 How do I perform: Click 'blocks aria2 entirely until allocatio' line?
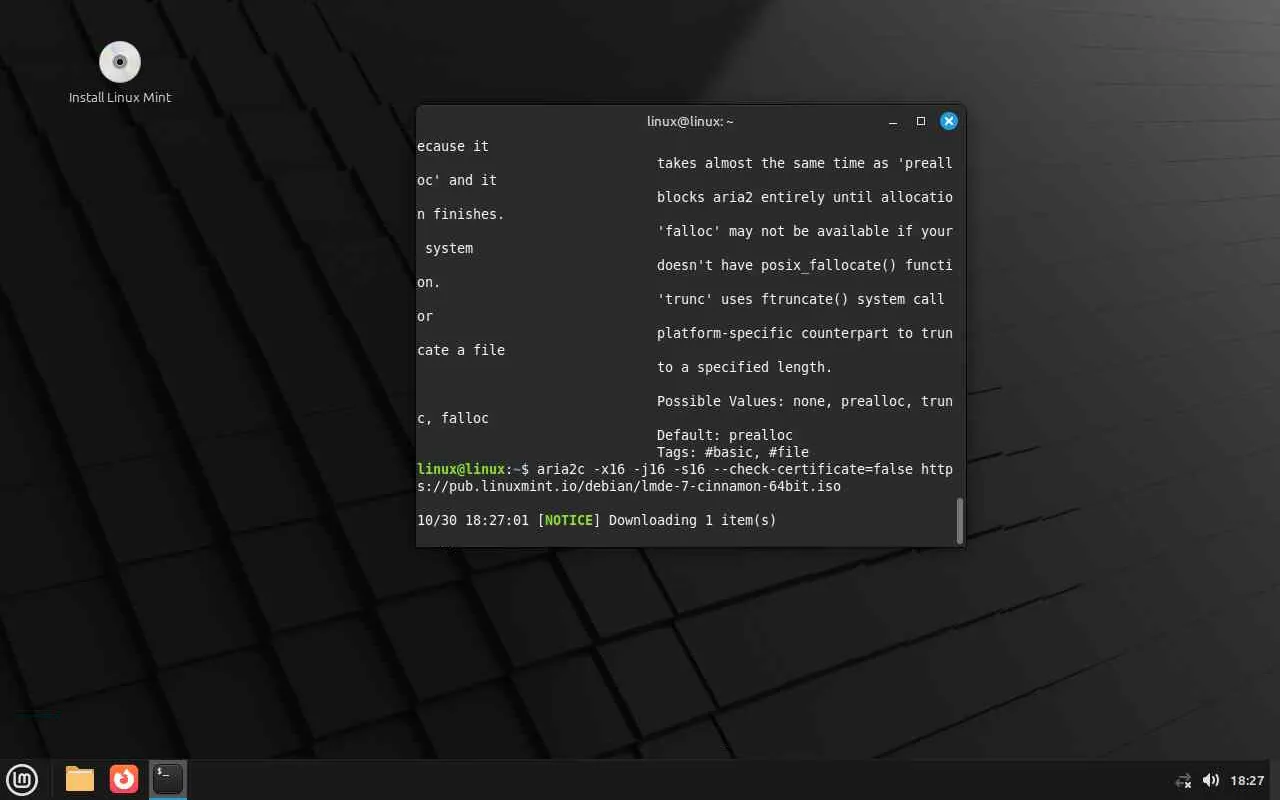[805, 197]
